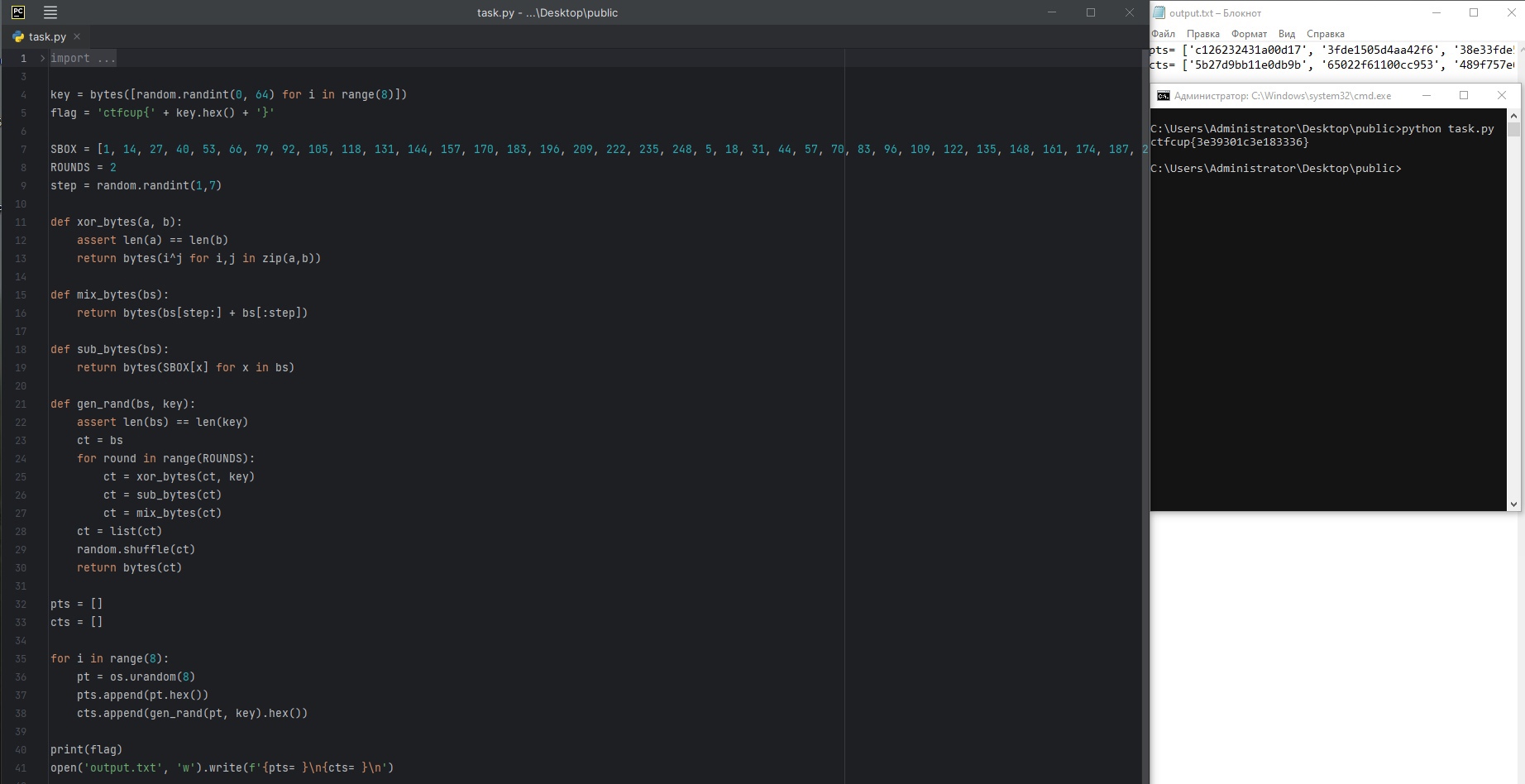Click the 'random.shuffle(ct)' line
The height and width of the screenshot is (784, 1525).
coord(136,549)
